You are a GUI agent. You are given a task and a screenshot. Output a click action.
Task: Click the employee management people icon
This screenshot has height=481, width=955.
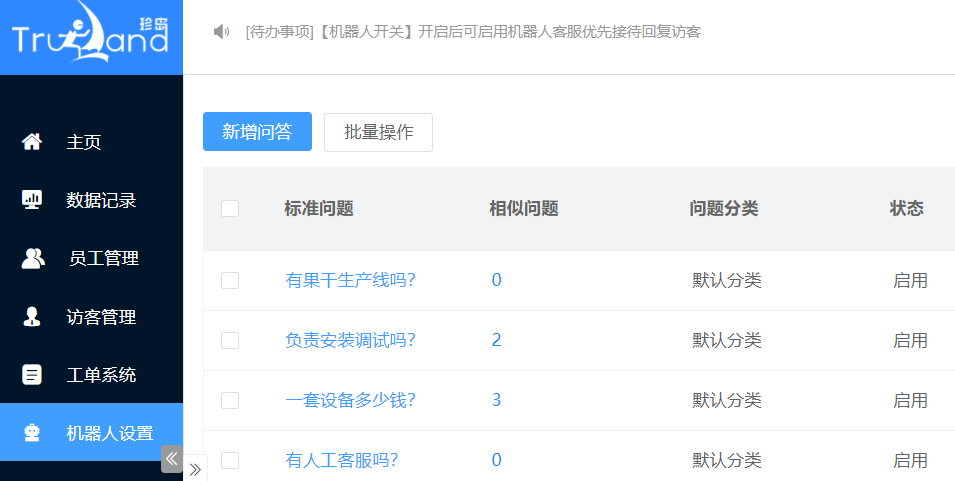(33, 258)
